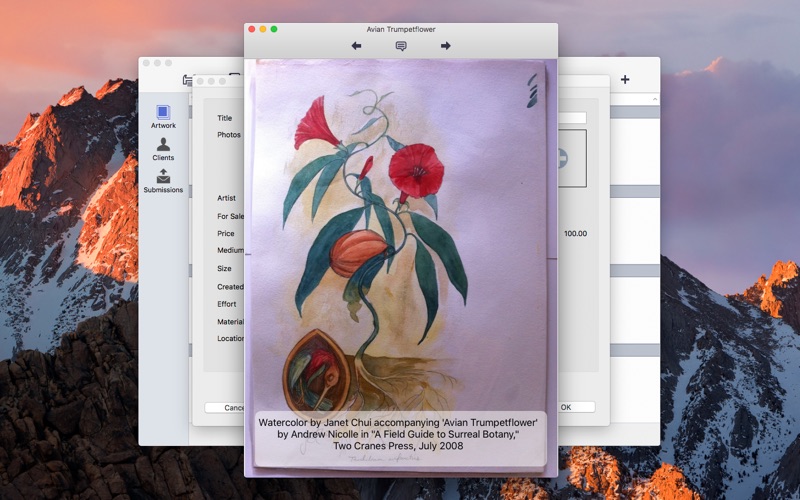This screenshot has width=800, height=500.
Task: Go to next photo with right arrow
Action: pos(445,46)
